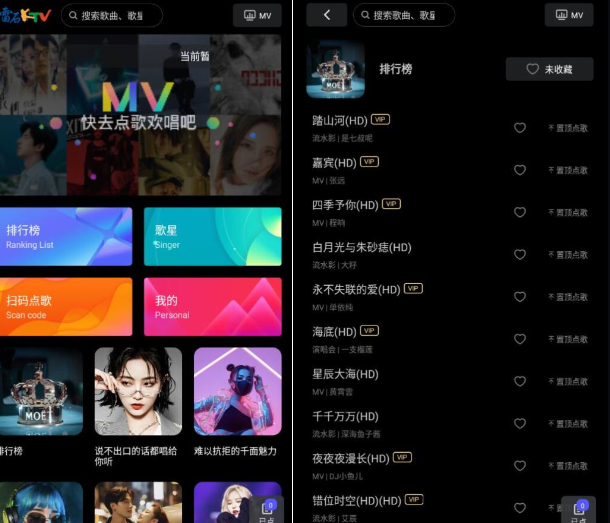The image size is (610, 523).
Task: Select the song title 夜夜夜漫长(HD)
Action: (x=351, y=459)
